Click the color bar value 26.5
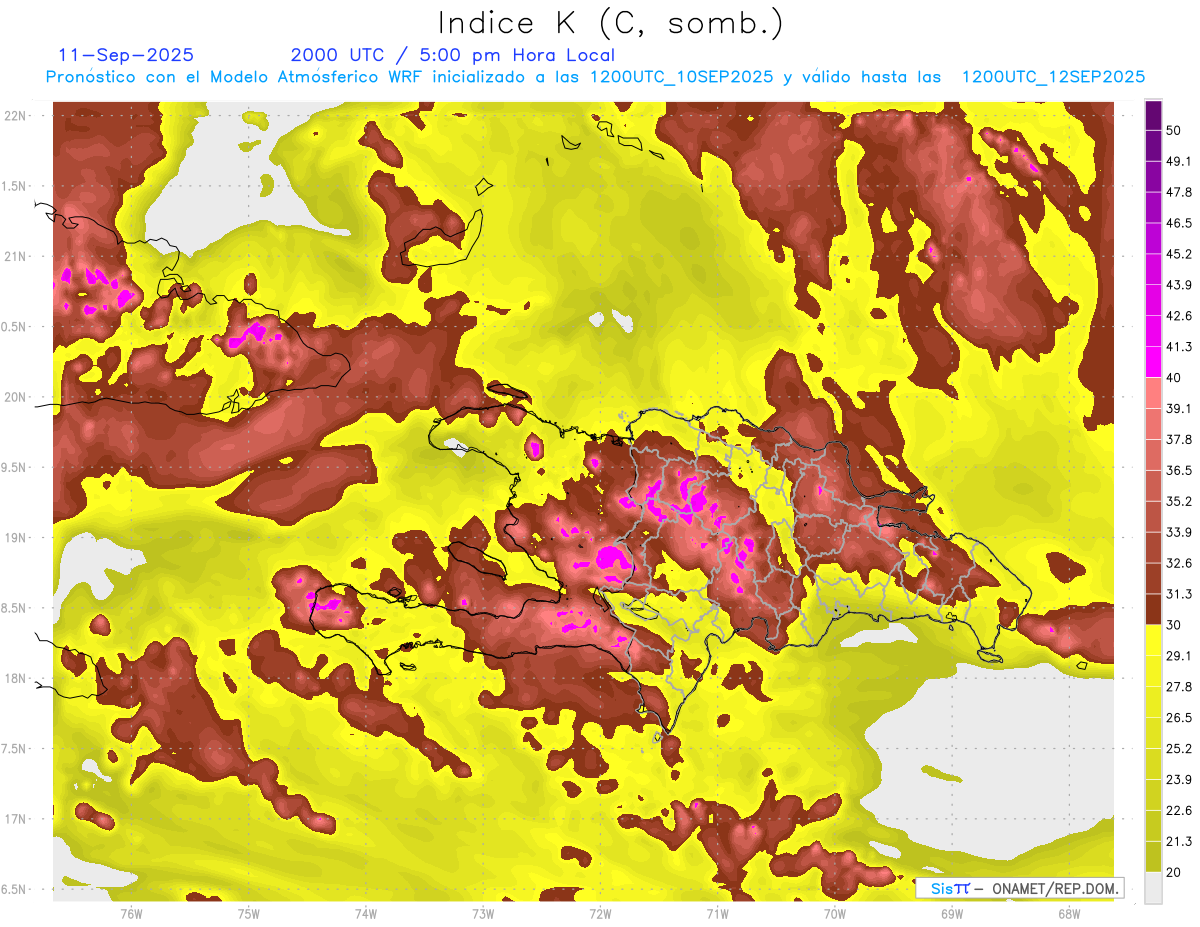 [1177, 718]
